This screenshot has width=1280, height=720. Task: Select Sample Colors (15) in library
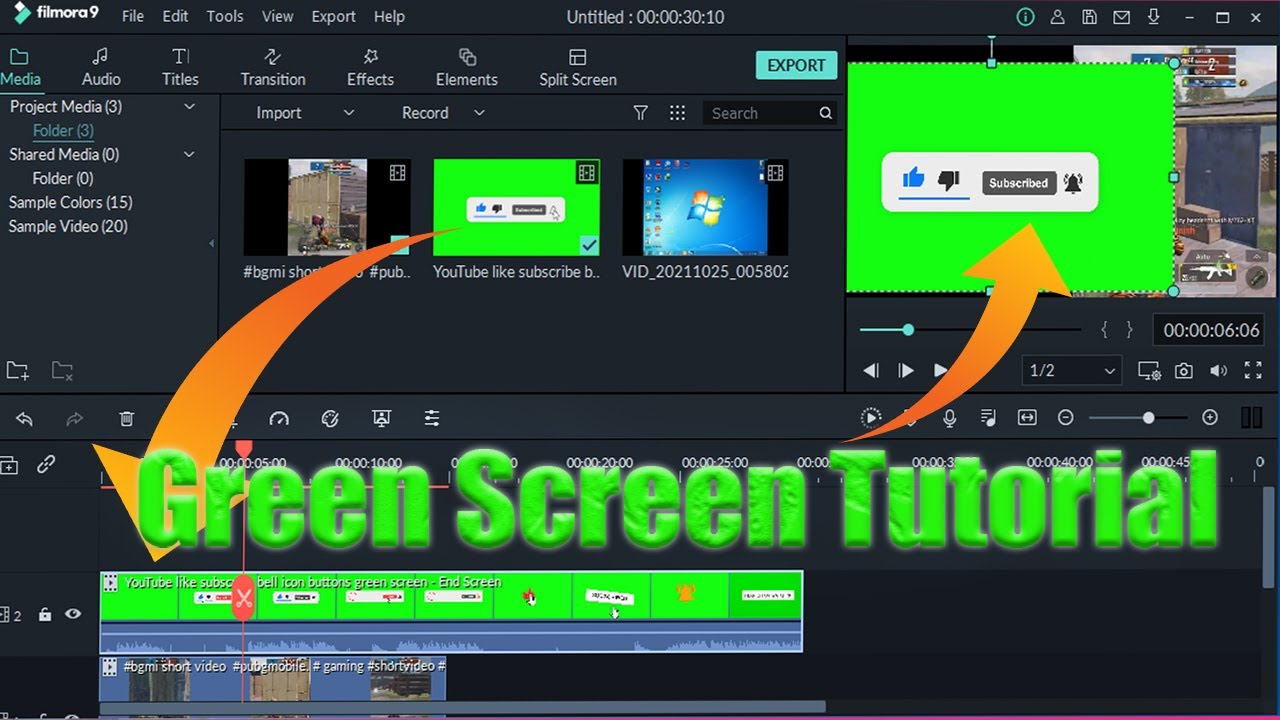coord(70,202)
